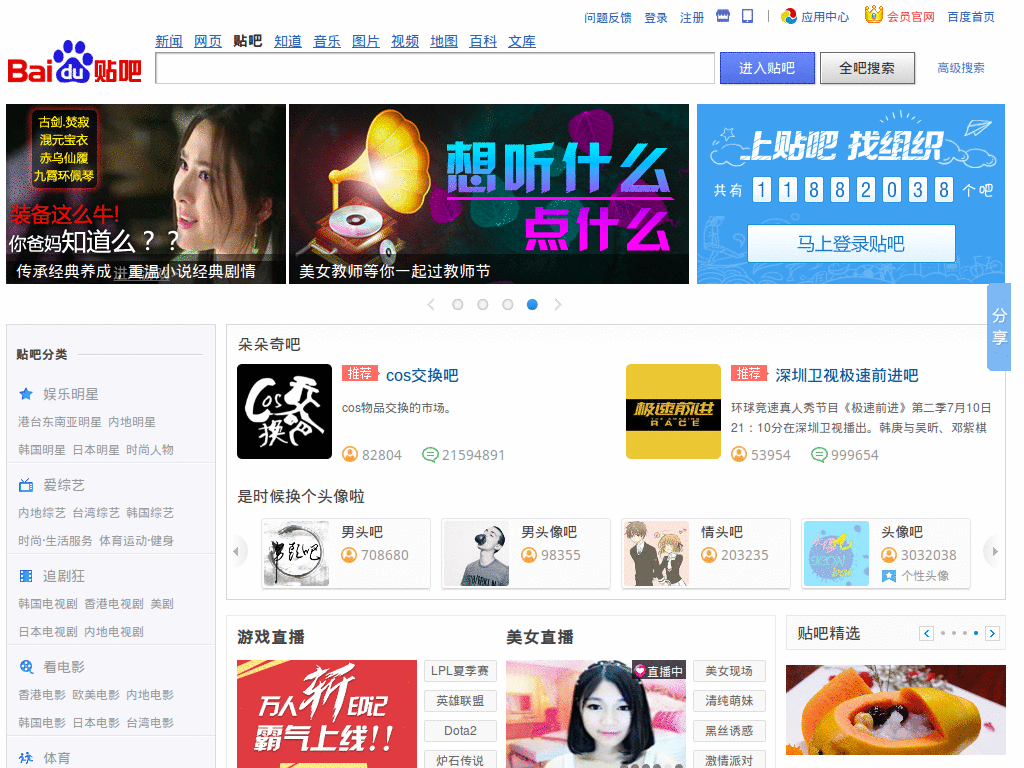Click post bubble icon beside 21594891
This screenshot has height=768, width=1024.
(x=430, y=455)
